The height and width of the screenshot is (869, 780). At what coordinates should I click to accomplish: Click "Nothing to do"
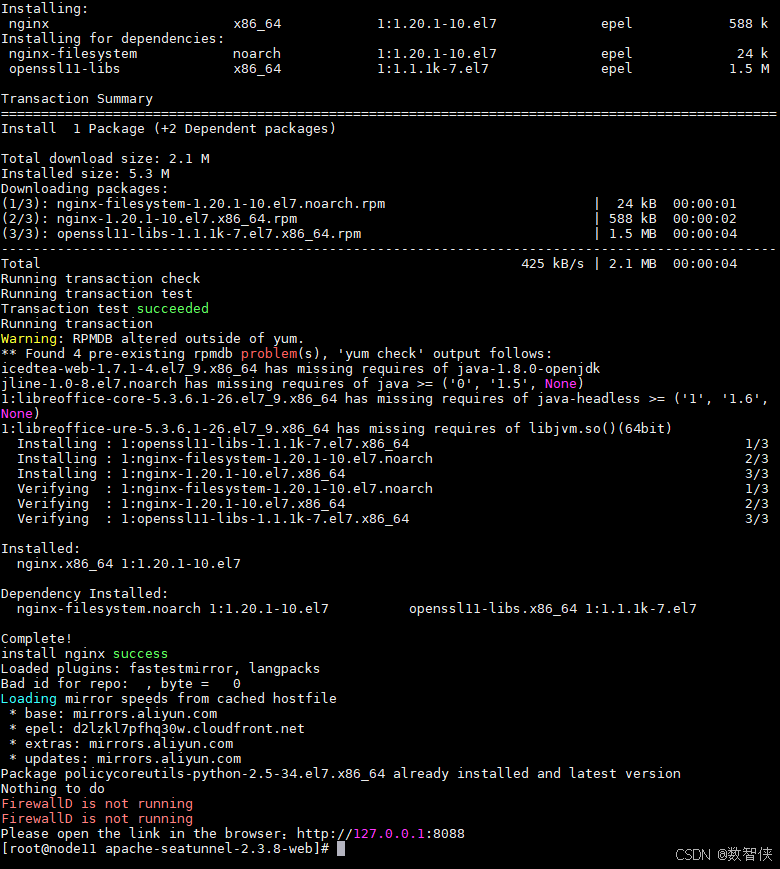click(53, 788)
